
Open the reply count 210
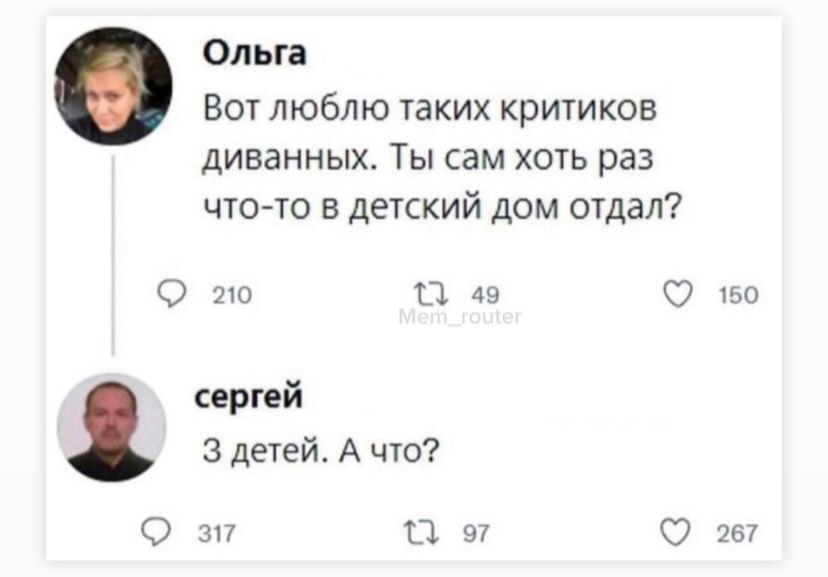pyautogui.click(x=232, y=295)
